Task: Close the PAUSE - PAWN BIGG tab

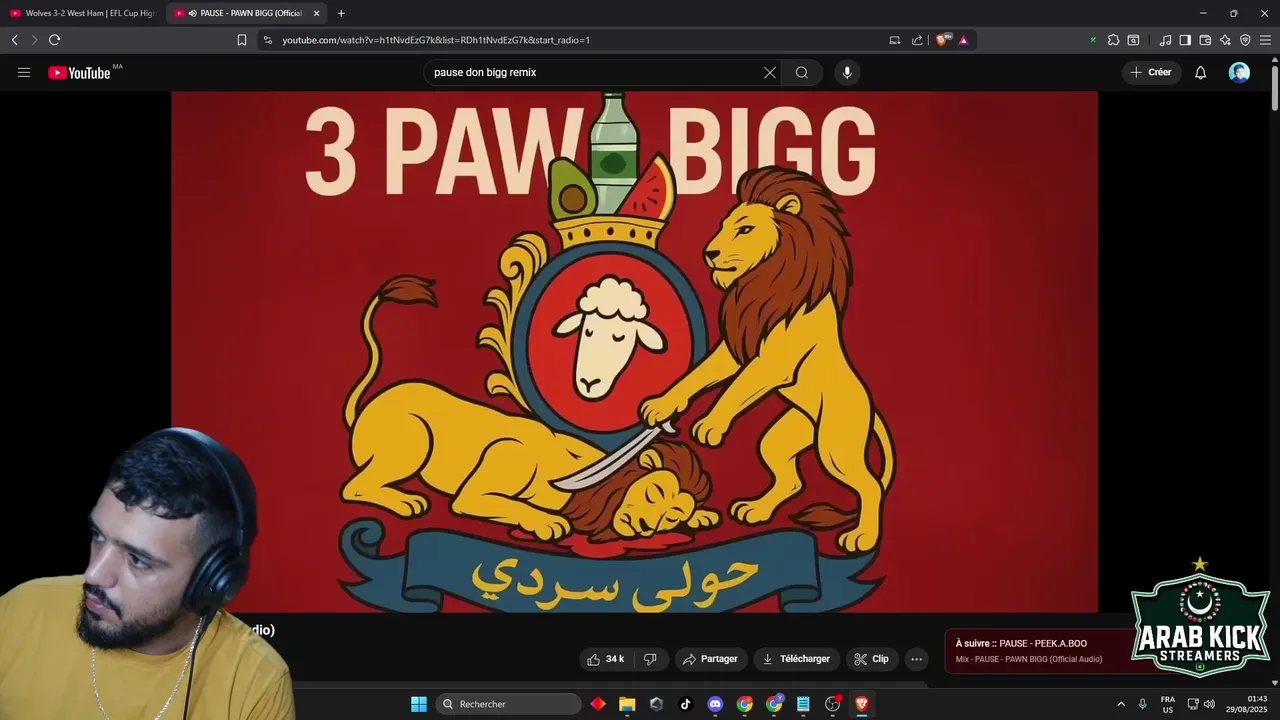Action: coord(317,13)
